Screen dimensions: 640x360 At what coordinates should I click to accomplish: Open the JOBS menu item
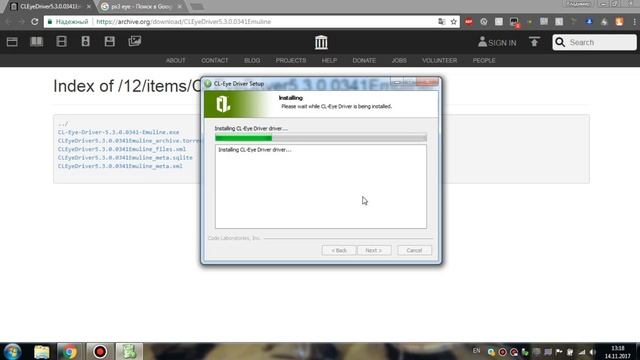coord(399,60)
